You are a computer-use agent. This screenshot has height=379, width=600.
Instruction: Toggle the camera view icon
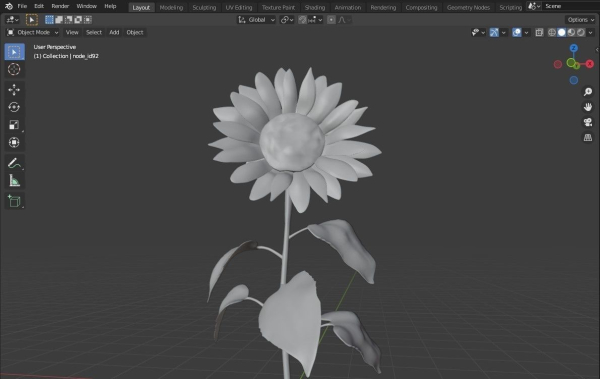coord(588,122)
